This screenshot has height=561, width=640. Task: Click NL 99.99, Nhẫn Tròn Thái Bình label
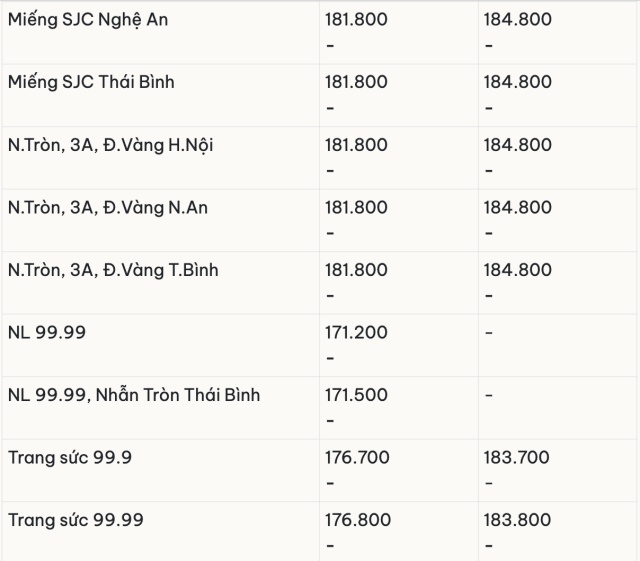pyautogui.click(x=134, y=395)
